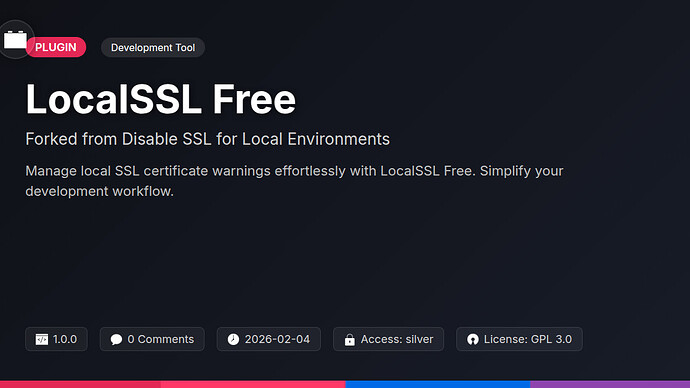
Task: Click the lock access icon
Action: click(349, 340)
